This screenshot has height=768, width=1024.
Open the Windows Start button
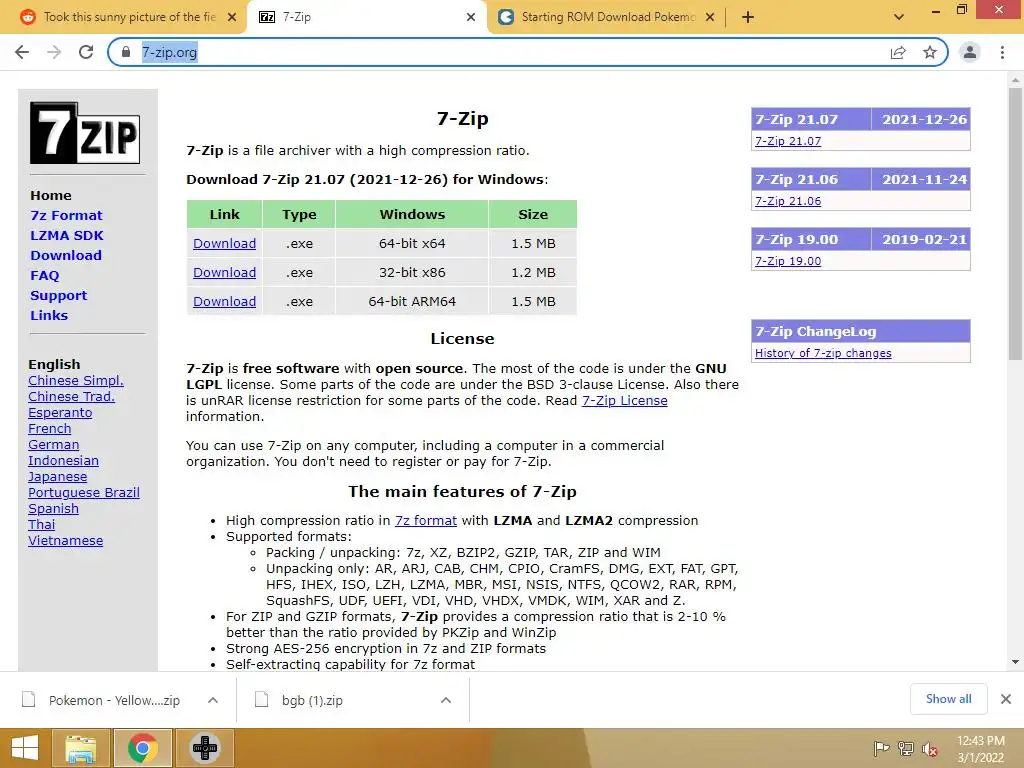tap(25, 748)
